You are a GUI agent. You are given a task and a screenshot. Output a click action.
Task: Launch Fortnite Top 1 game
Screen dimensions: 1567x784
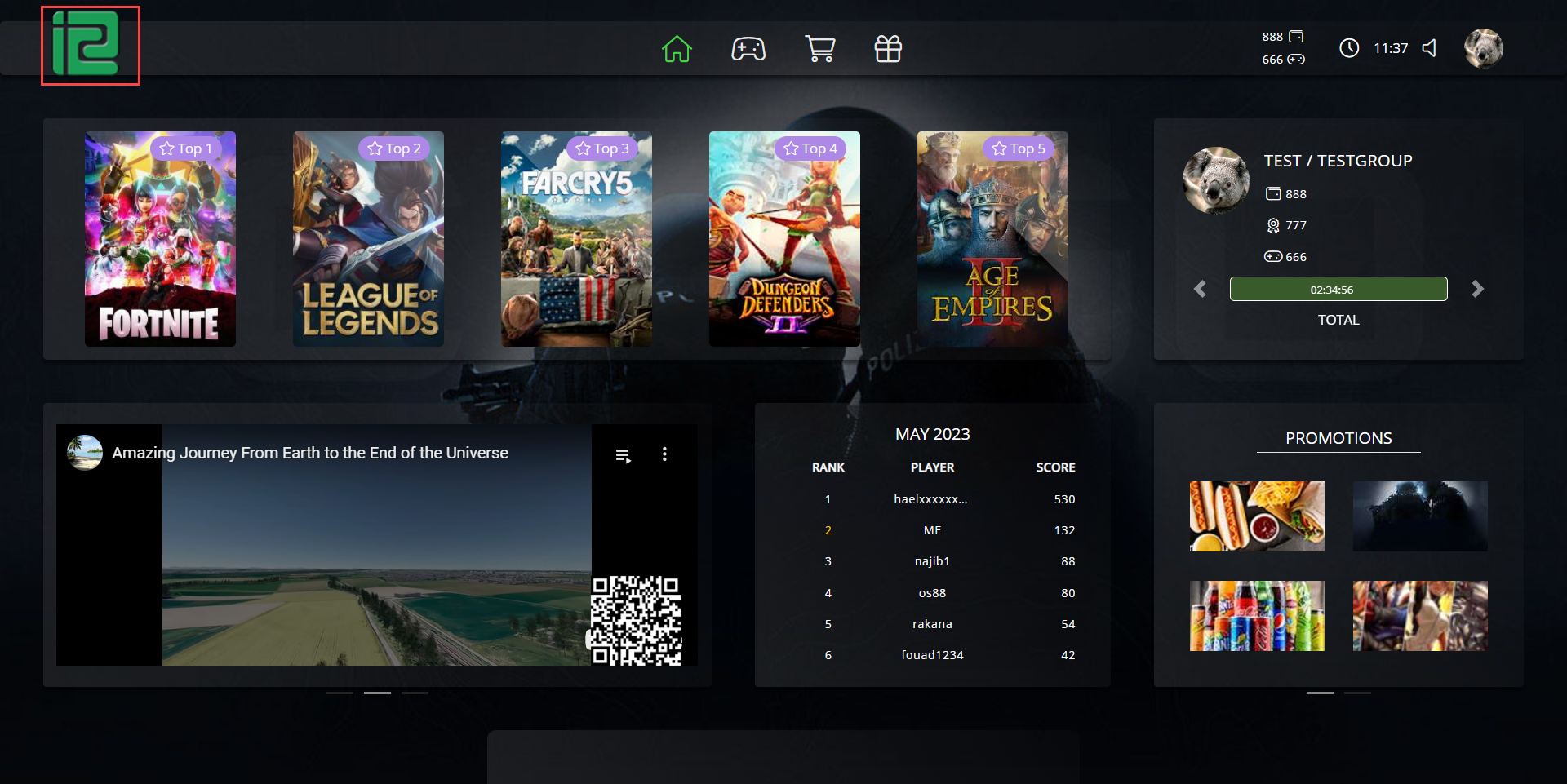(x=160, y=239)
